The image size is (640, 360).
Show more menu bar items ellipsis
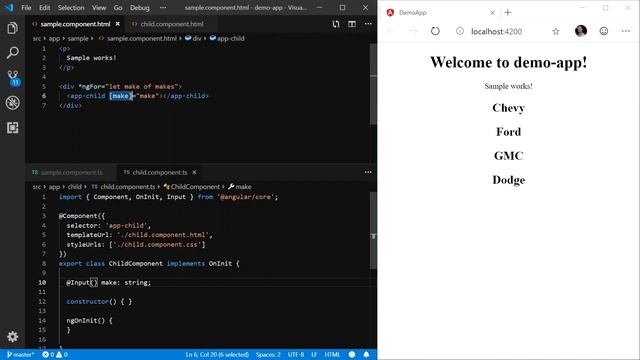click(x=163, y=7)
